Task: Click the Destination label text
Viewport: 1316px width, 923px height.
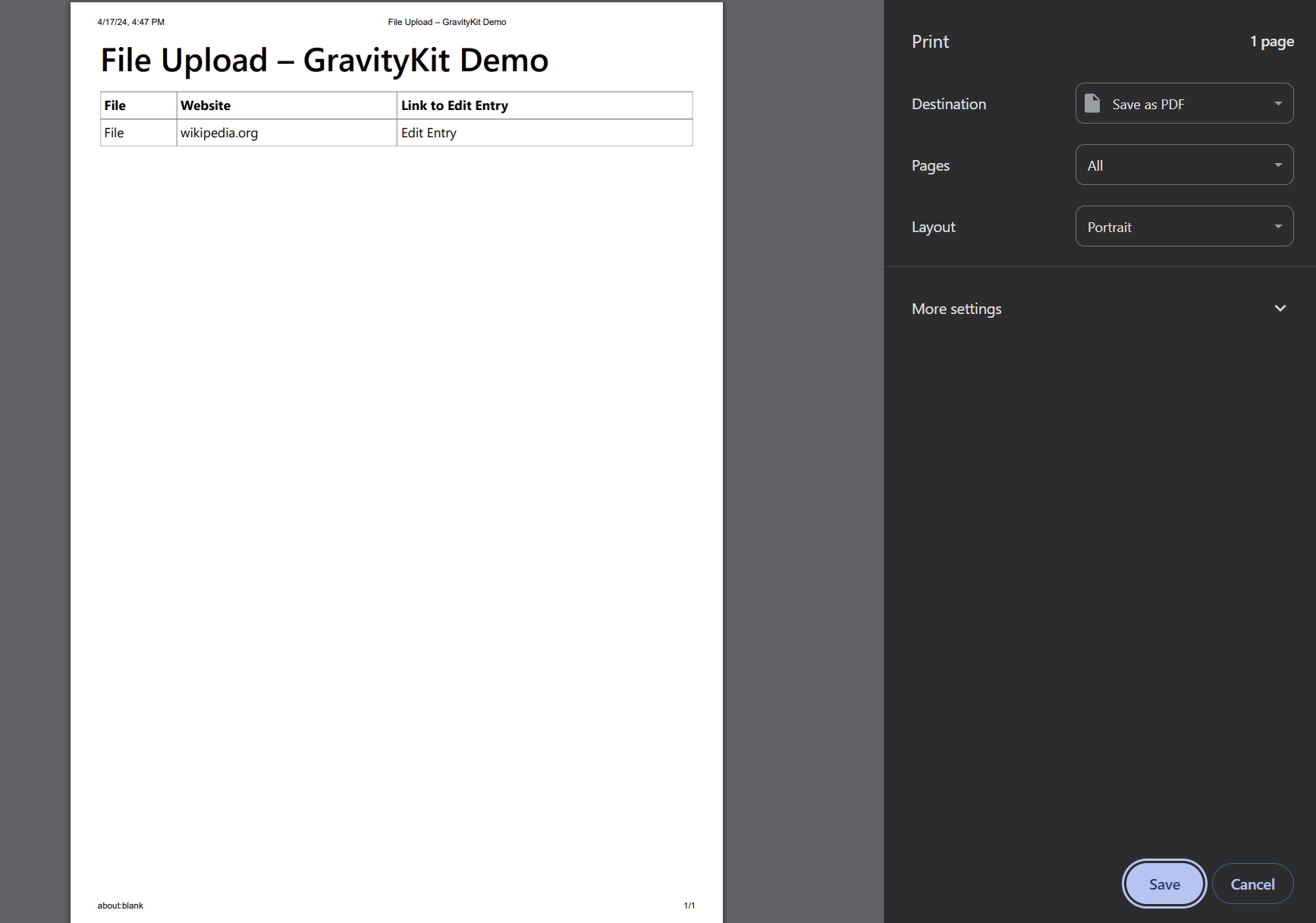Action: pyautogui.click(x=948, y=104)
